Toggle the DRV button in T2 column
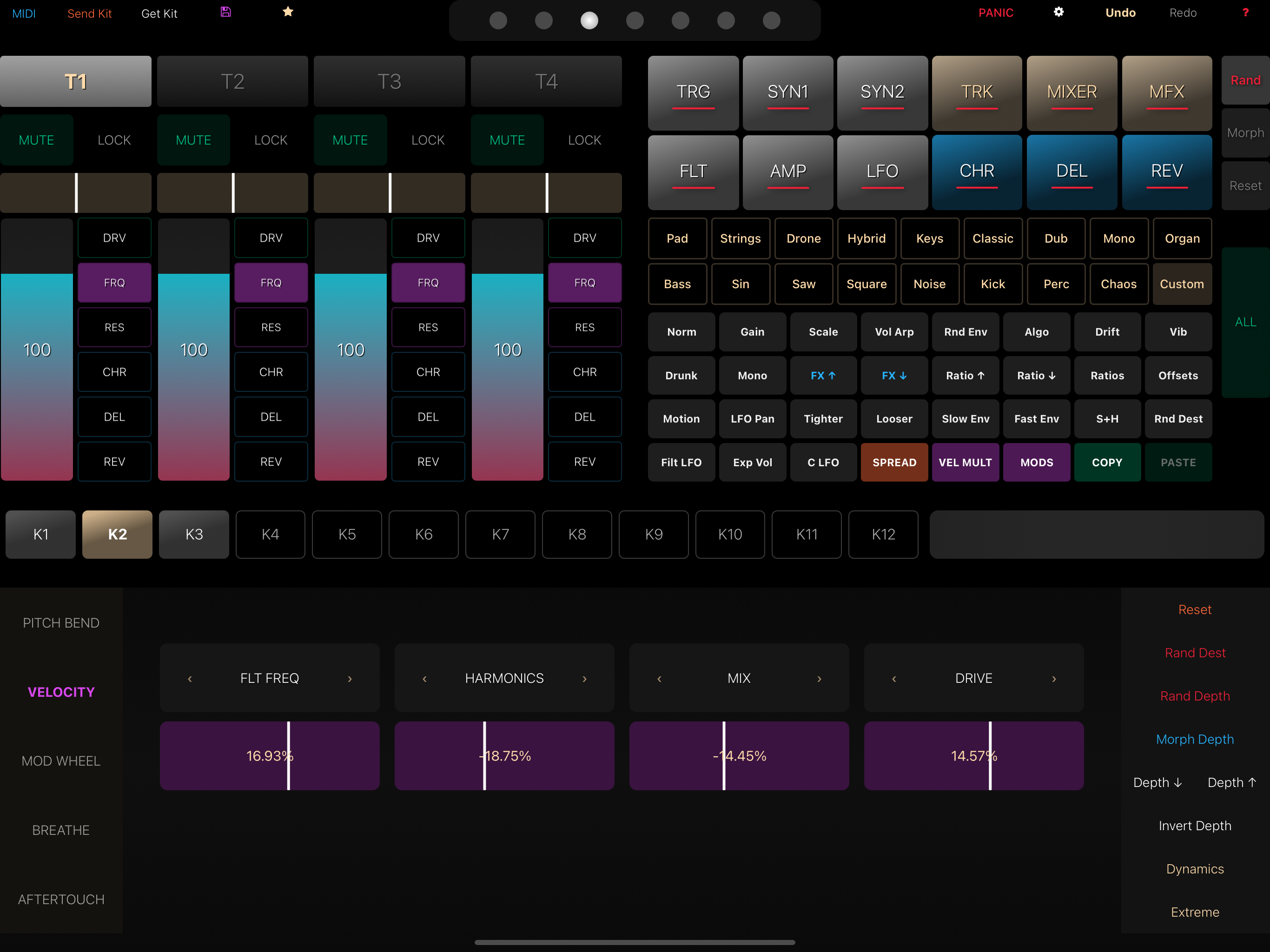 (271, 238)
